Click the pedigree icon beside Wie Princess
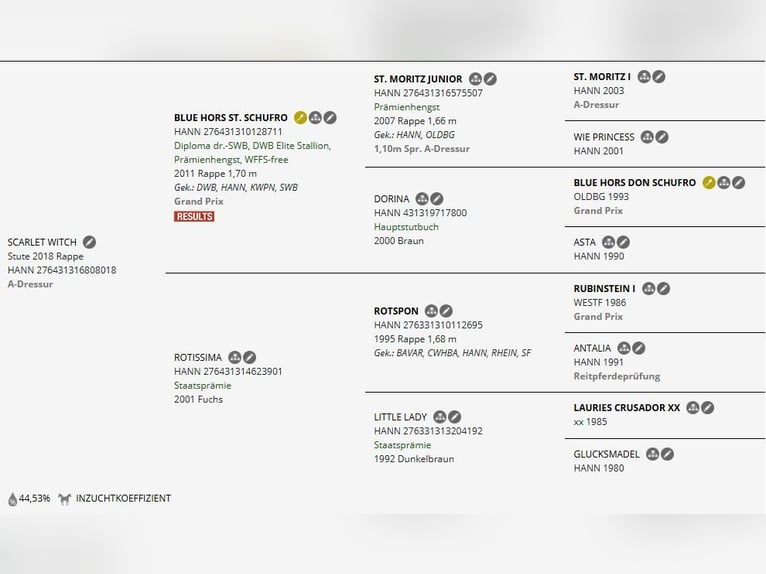The height and width of the screenshot is (574, 766). (647, 137)
